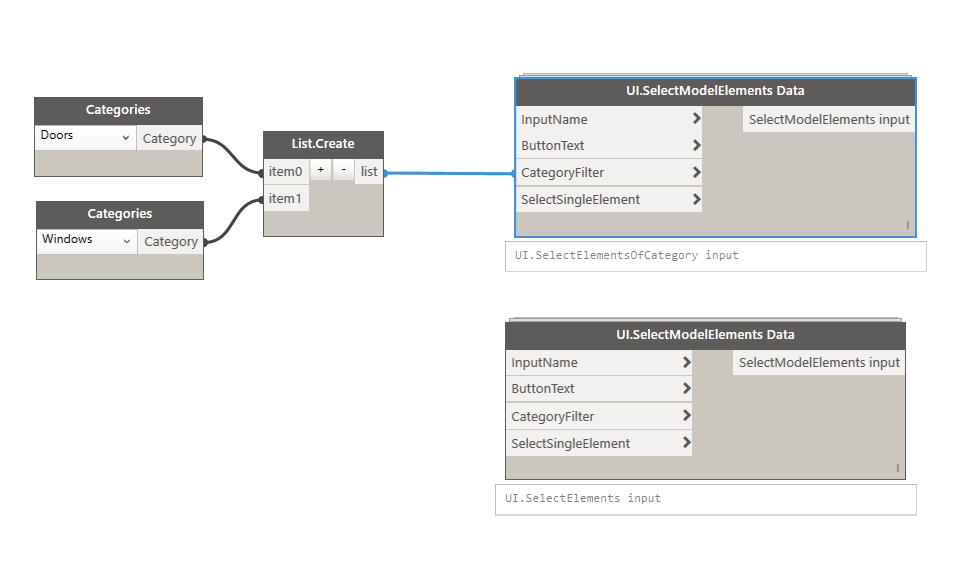Image resolution: width=966 pixels, height=562 pixels.
Task: Open the Windows category dropdown
Action: click(x=87, y=241)
